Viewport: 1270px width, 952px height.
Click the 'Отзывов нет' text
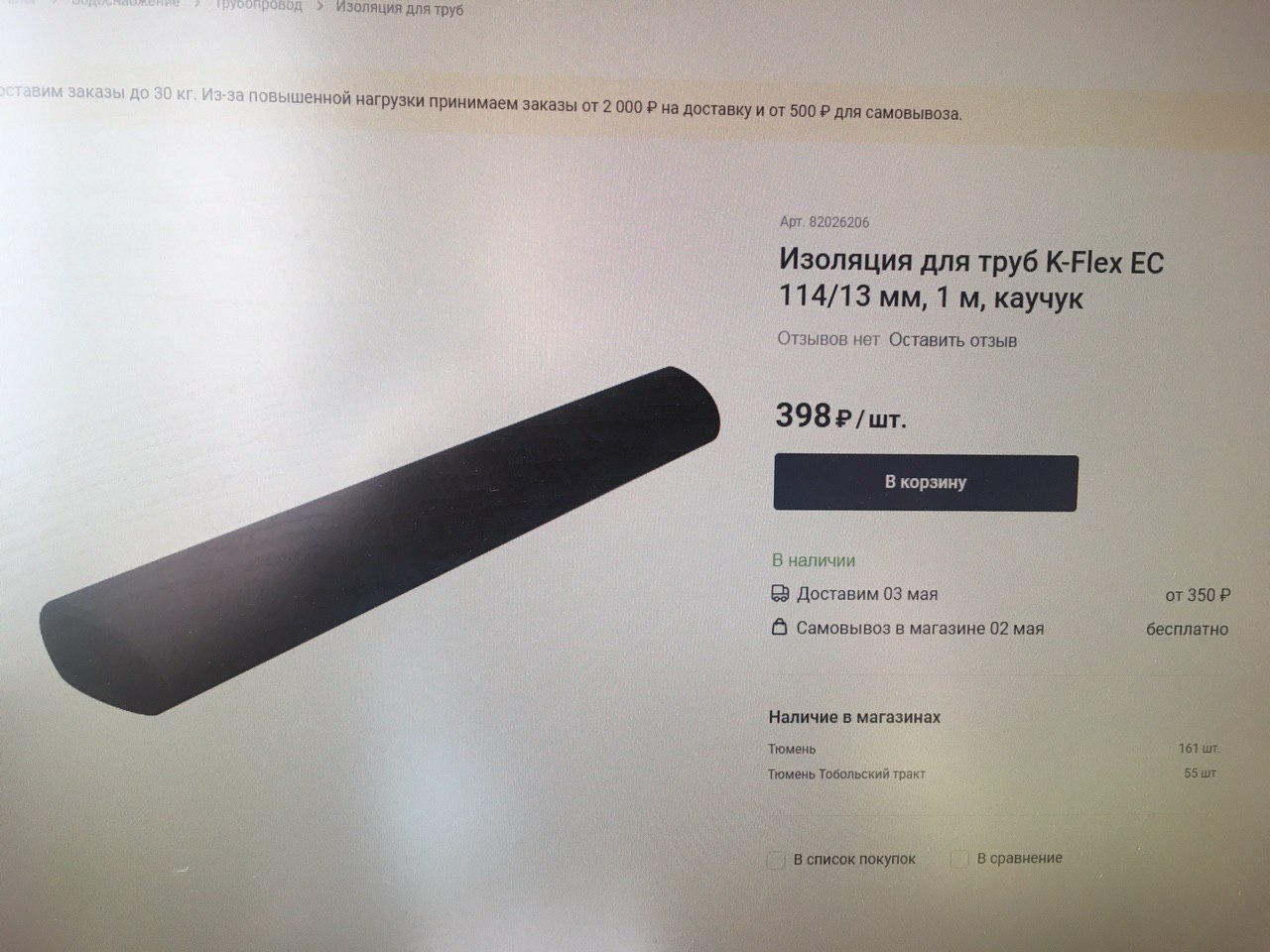coord(828,339)
